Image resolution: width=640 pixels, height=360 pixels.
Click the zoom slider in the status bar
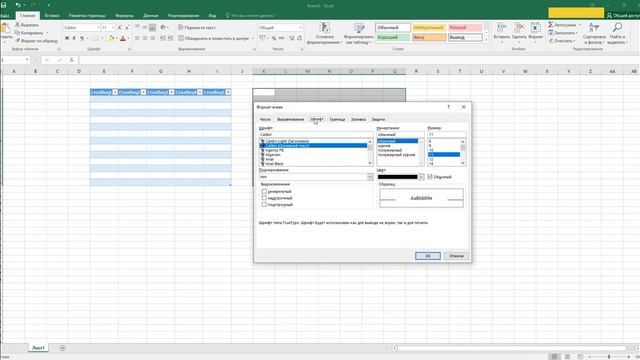(x=609, y=357)
